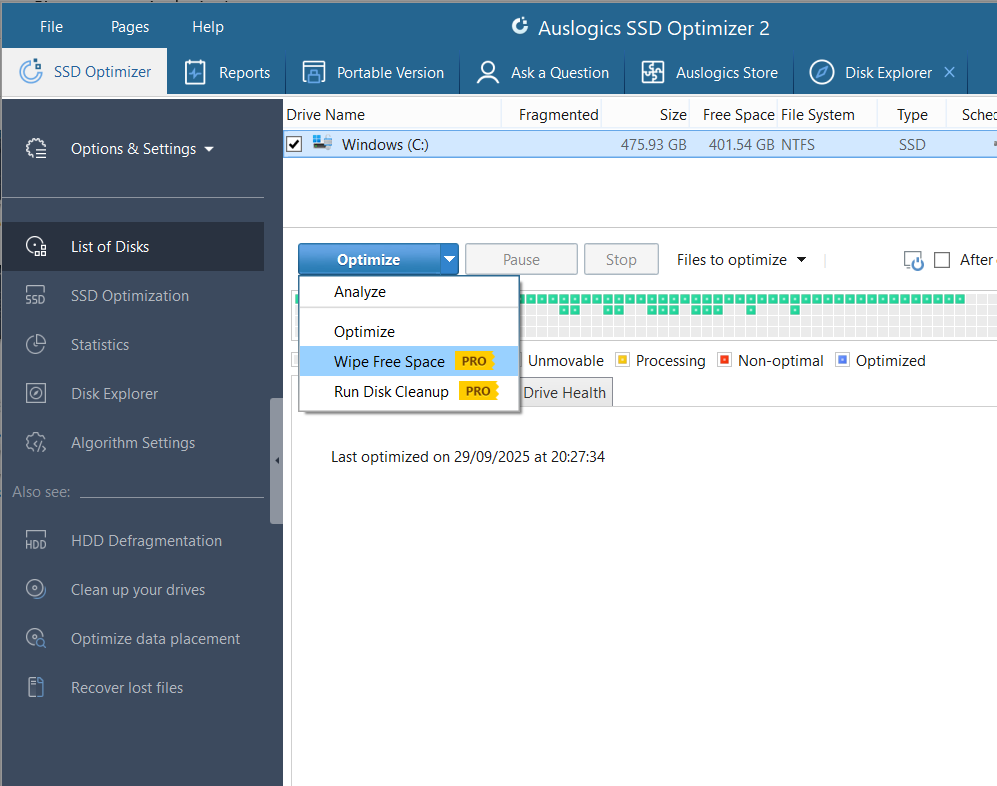Choose Wipe Free Space from menu

pyautogui.click(x=389, y=362)
